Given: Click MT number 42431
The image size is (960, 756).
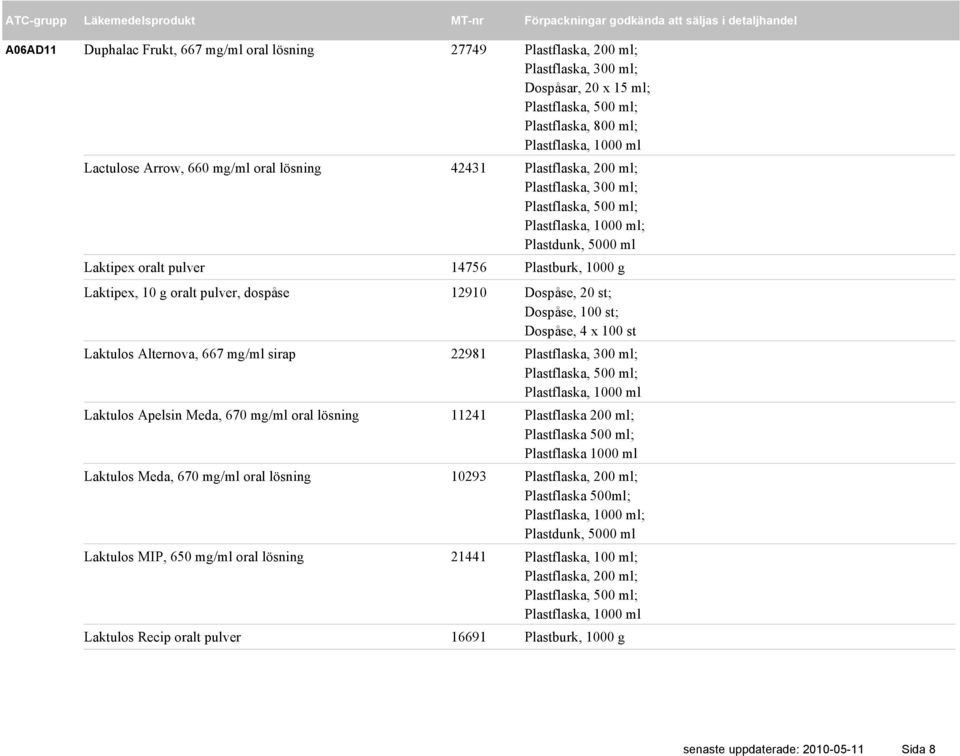Looking at the screenshot, I should click(468, 168).
